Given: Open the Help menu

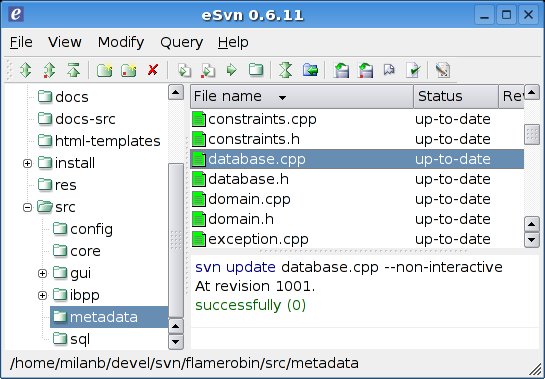Looking at the screenshot, I should 233,42.
